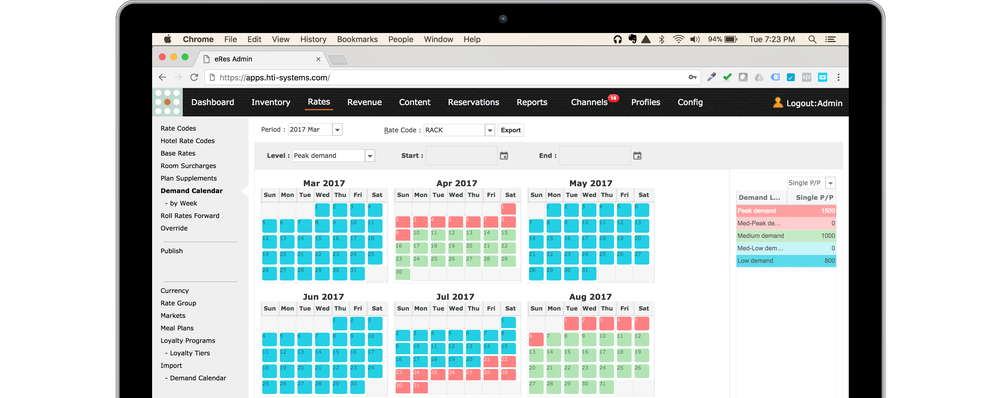Image resolution: width=1000 pixels, height=398 pixels.
Task: Click the Start date input field
Action: 461,156
